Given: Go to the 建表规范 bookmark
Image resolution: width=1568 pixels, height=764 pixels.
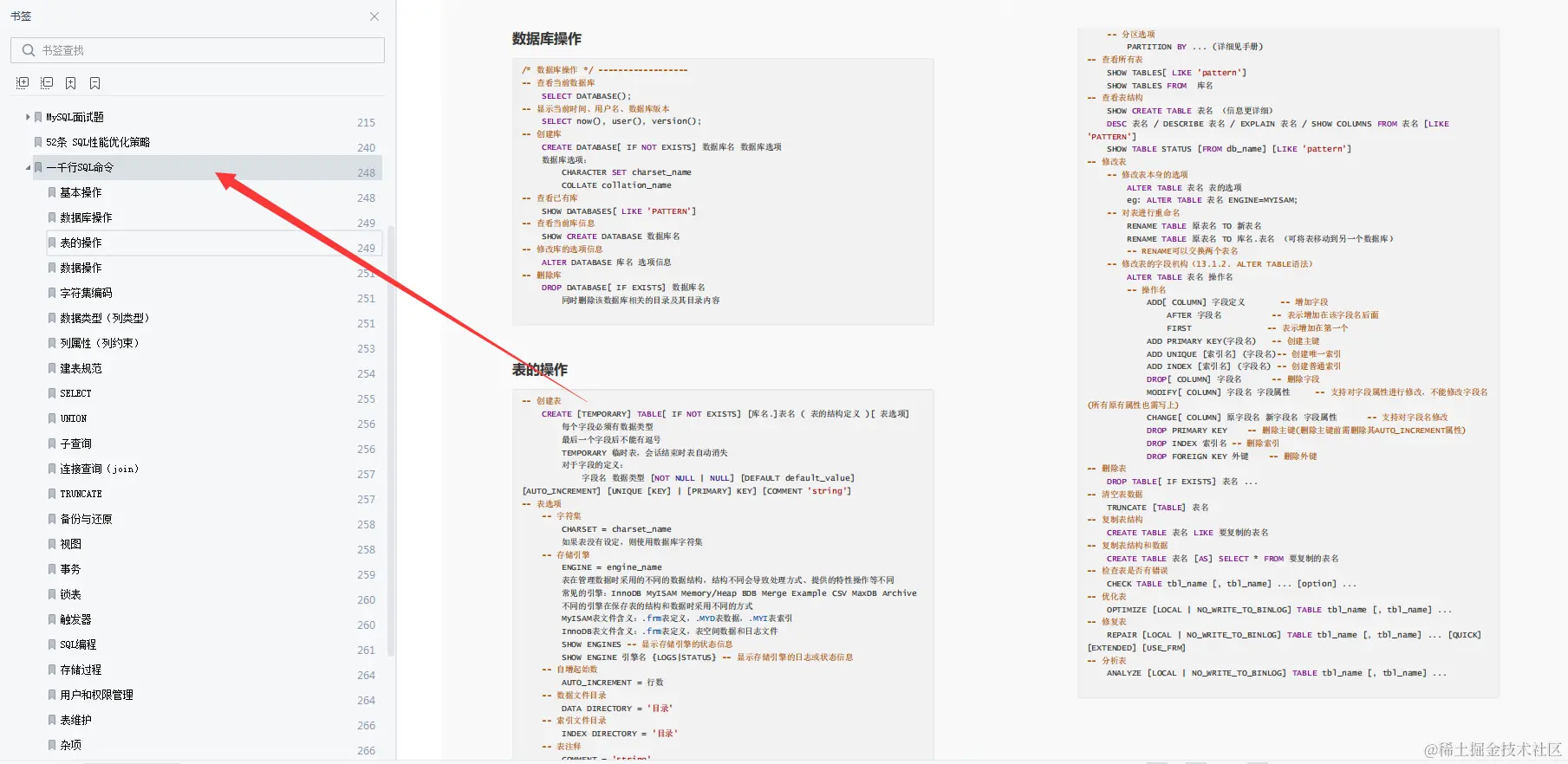Looking at the screenshot, I should coord(81,368).
